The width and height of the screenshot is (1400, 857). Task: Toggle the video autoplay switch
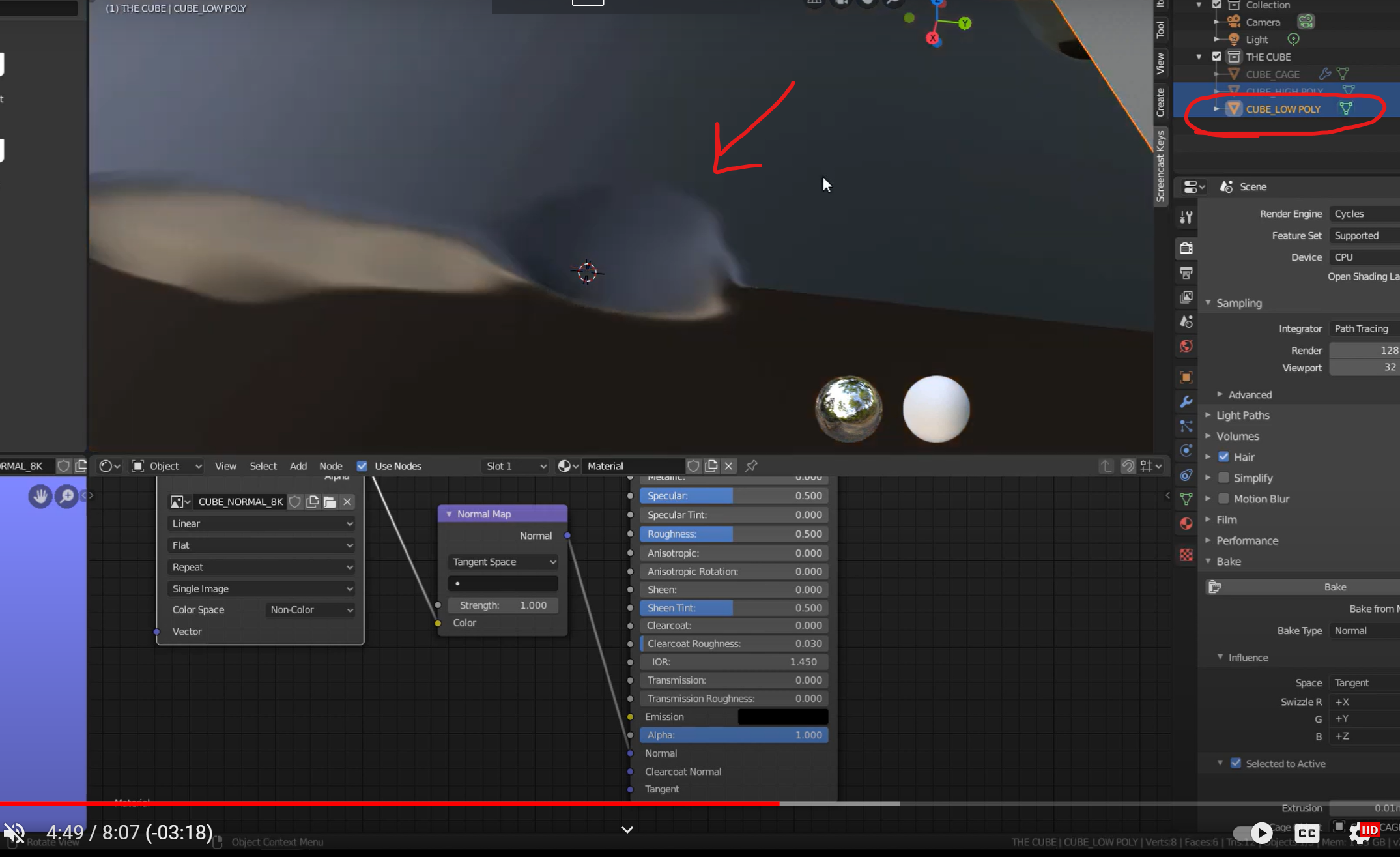tap(1254, 833)
